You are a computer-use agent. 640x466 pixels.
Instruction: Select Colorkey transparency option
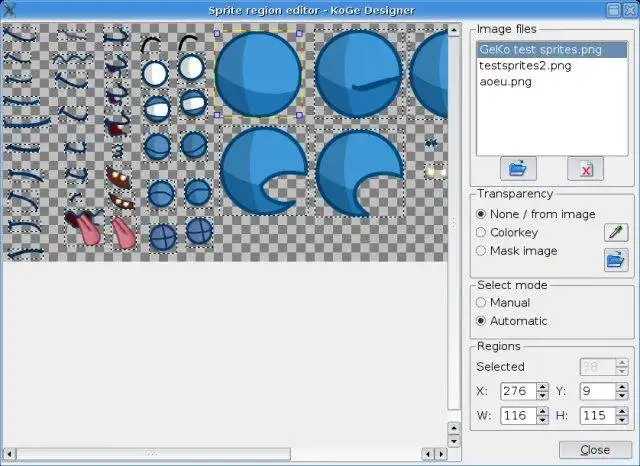point(507,232)
